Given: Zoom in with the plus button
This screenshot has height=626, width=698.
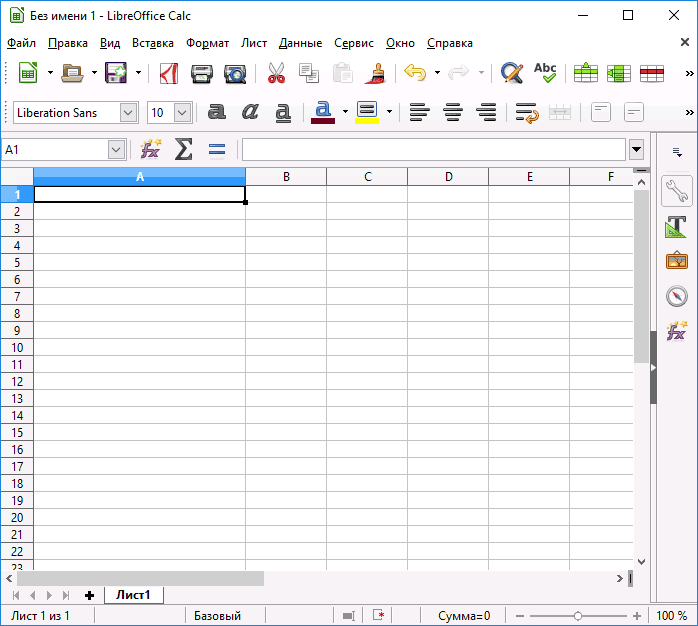Looking at the screenshot, I should [x=637, y=616].
